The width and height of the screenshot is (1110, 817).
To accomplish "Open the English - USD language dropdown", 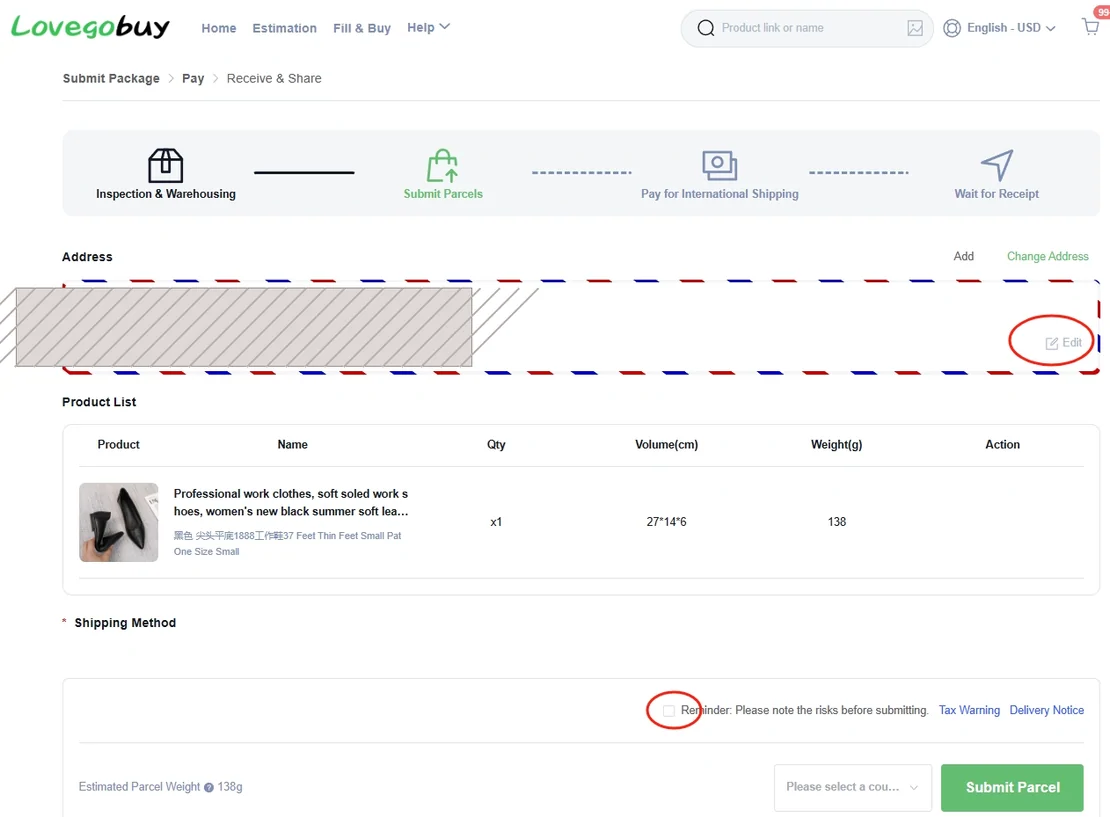I will [x=1011, y=28].
